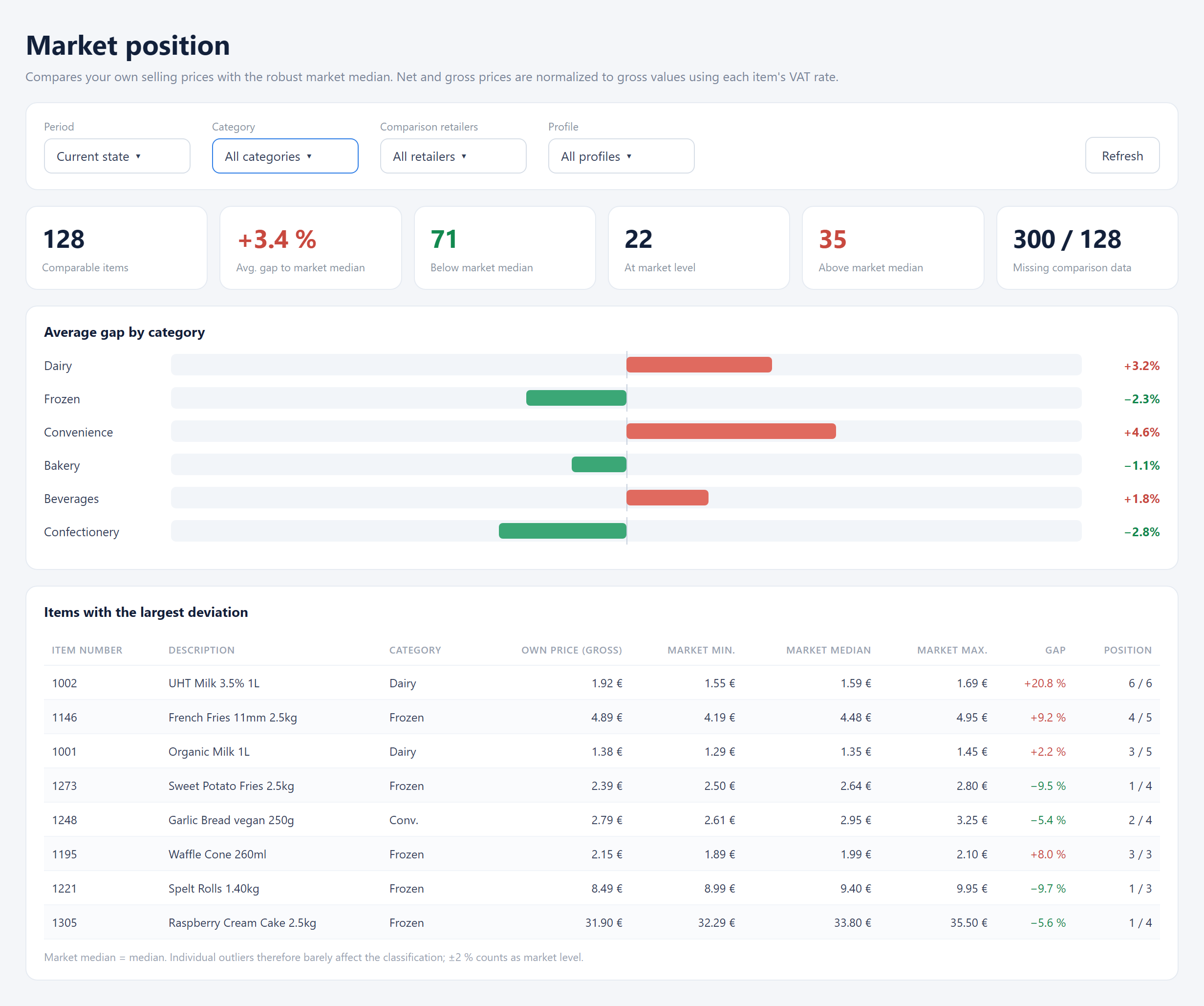Open the 71 Below market median card
Screen dimensions: 1204x1006
pyautogui.click(x=505, y=248)
